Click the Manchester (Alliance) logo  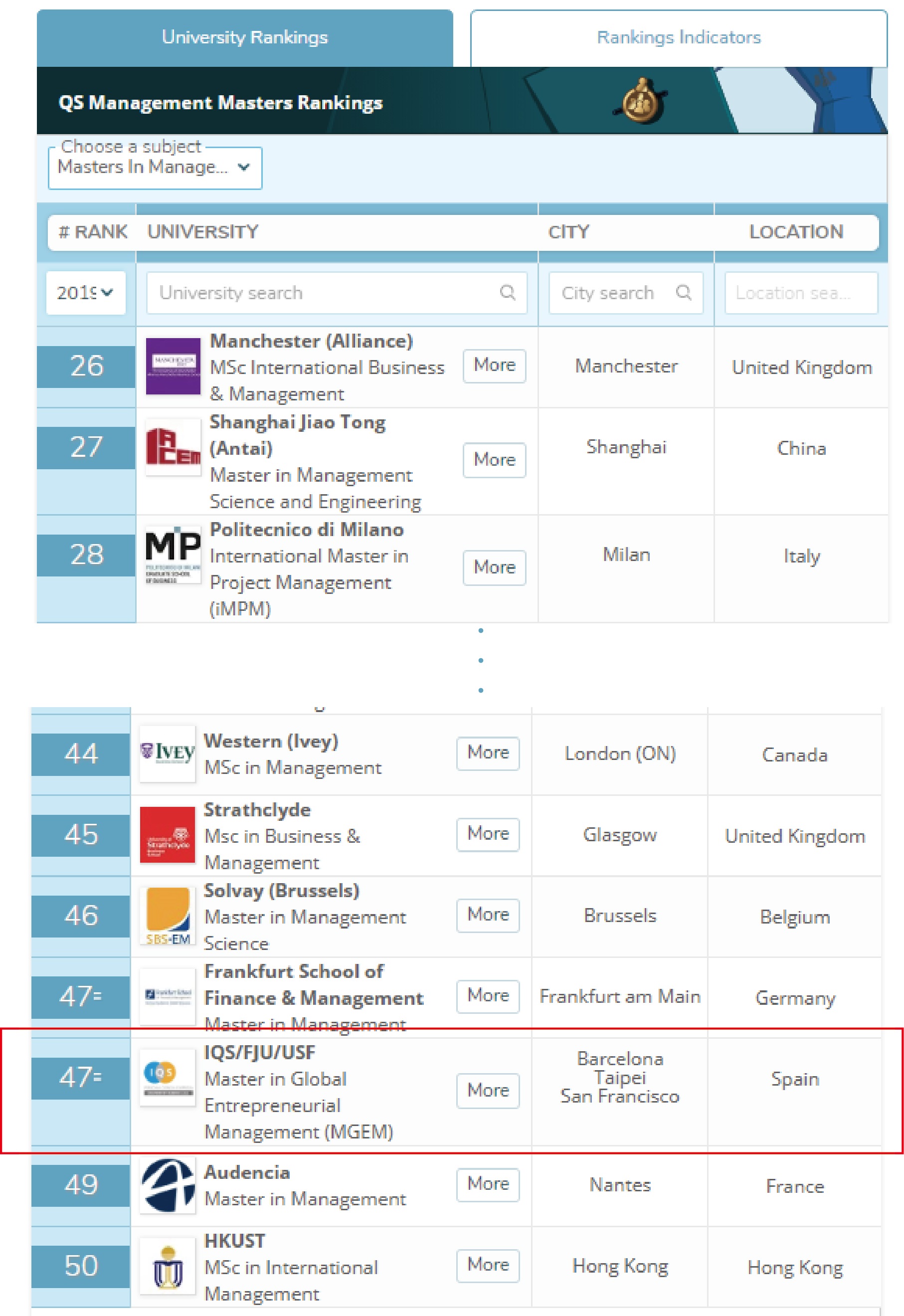click(x=174, y=366)
